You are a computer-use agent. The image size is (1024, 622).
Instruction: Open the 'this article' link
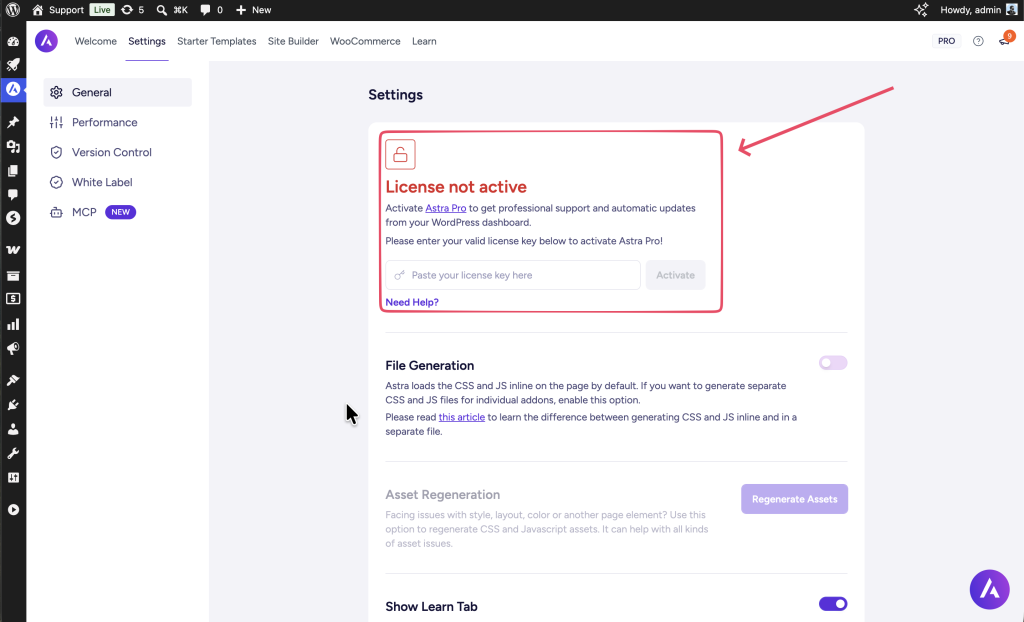(x=462, y=417)
